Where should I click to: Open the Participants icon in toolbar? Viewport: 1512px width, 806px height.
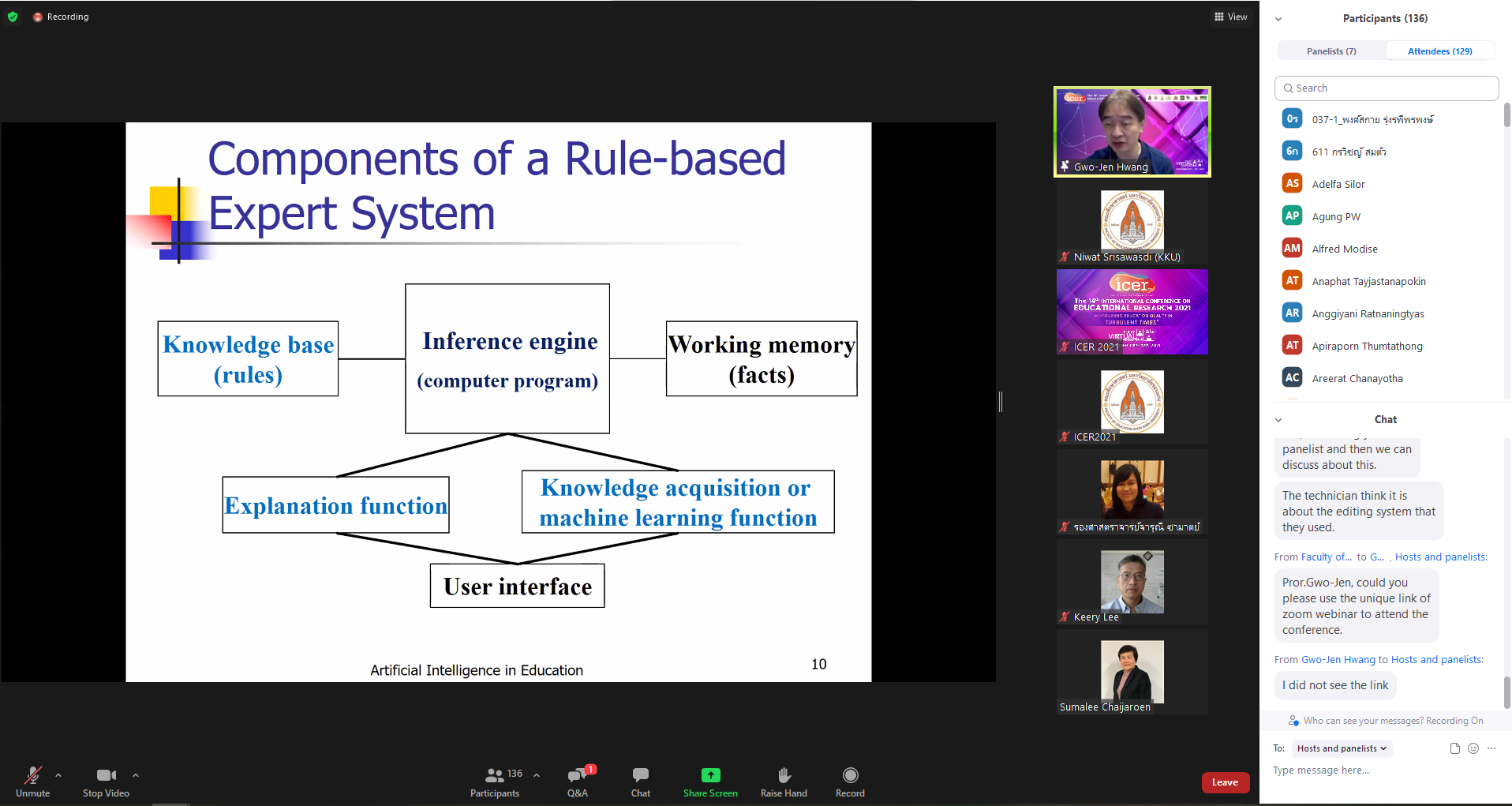[x=495, y=775]
